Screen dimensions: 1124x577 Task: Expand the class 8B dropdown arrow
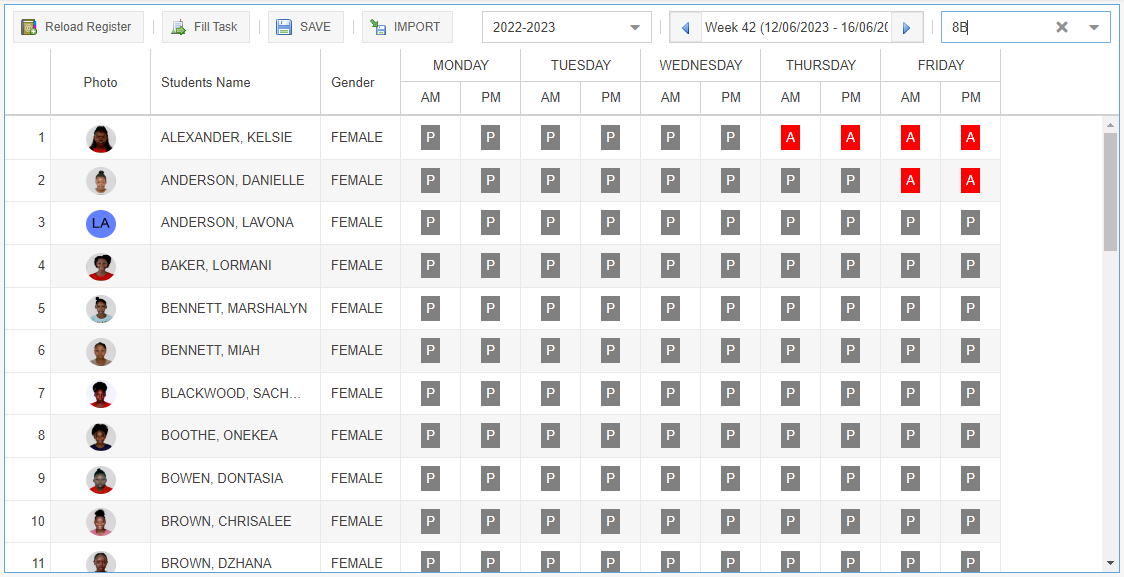(x=1094, y=27)
